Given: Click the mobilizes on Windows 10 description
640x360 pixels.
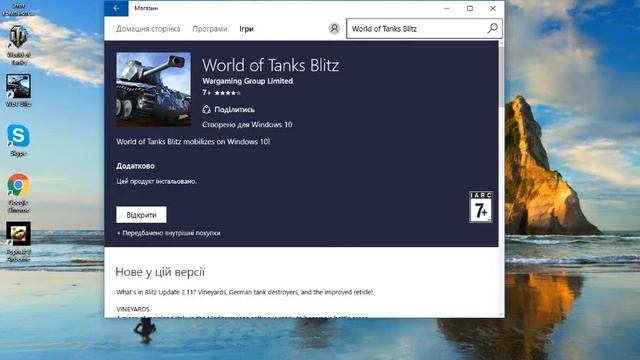Looking at the screenshot, I should (x=193, y=142).
